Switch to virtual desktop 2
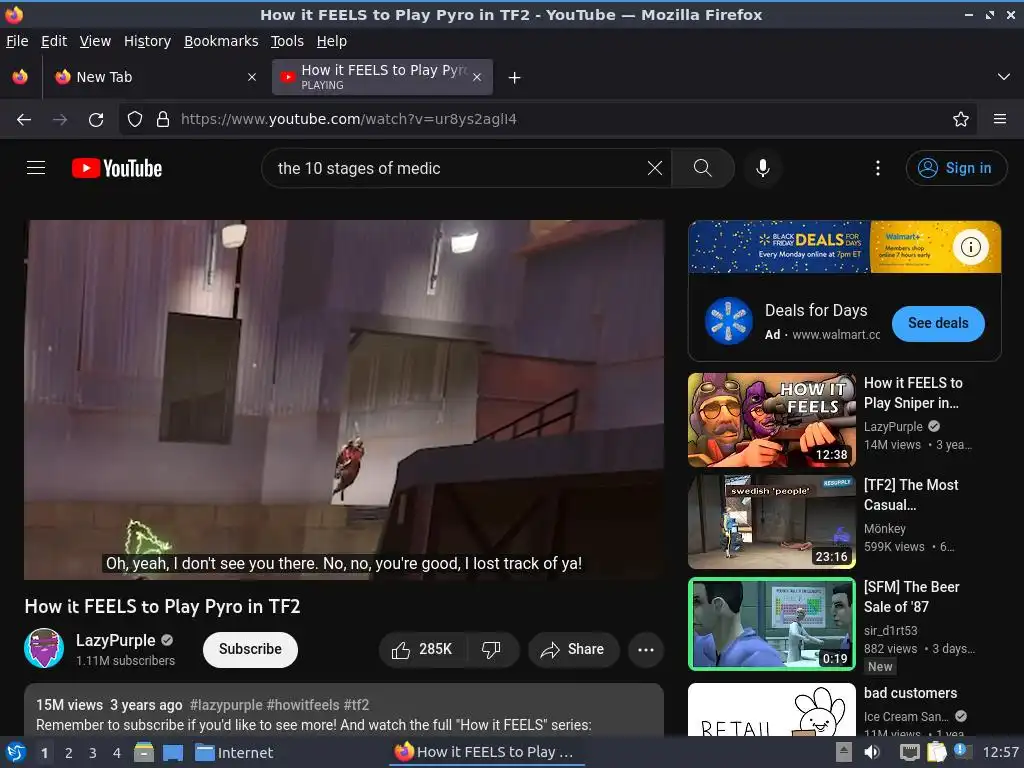 tap(69, 753)
